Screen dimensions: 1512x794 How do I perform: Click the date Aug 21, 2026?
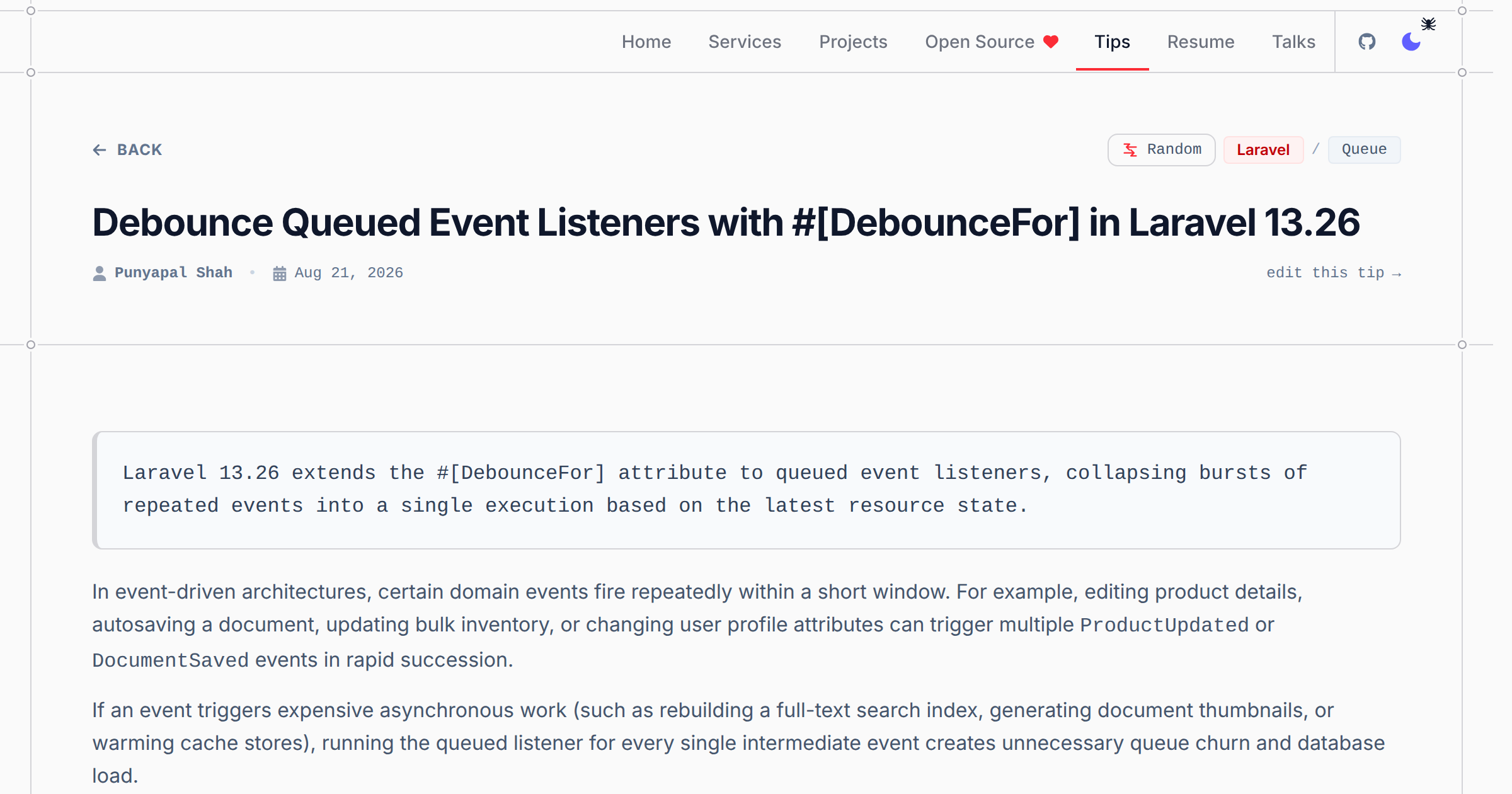click(348, 273)
